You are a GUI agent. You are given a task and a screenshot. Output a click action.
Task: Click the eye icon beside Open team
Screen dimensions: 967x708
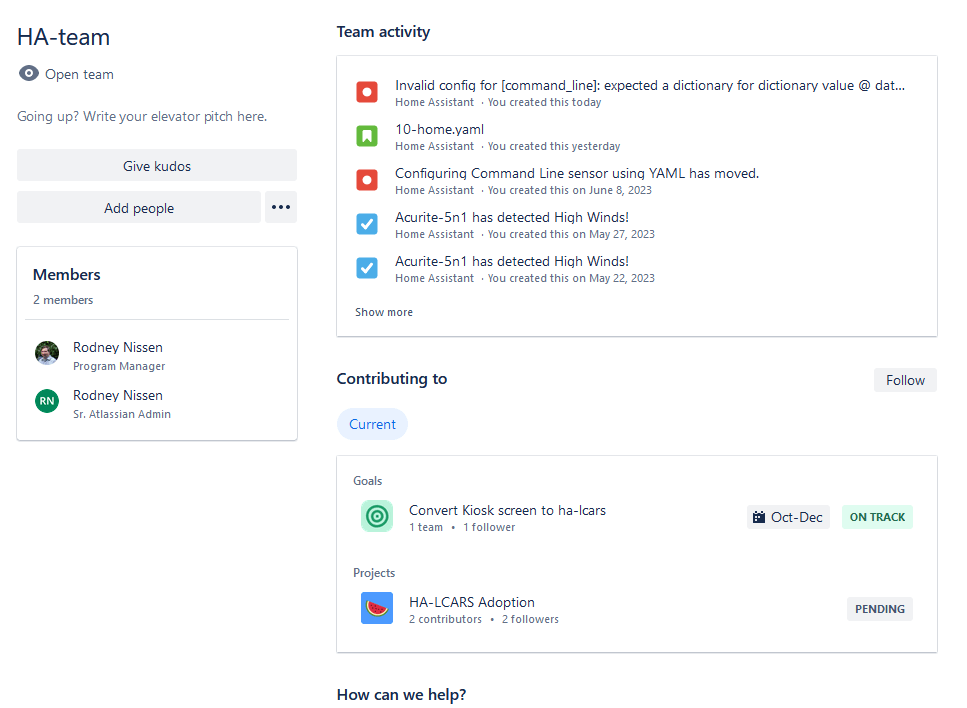[x=29, y=74]
